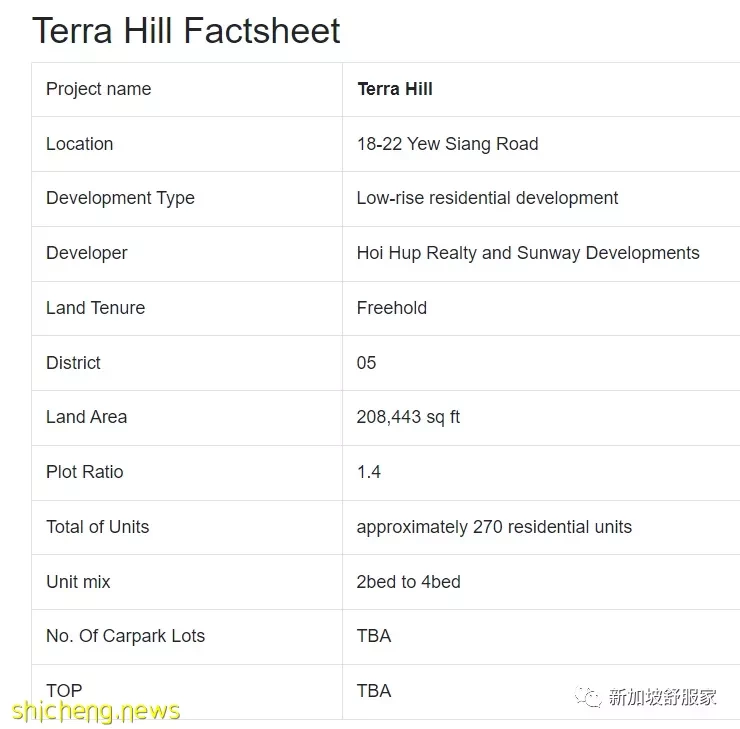Click the Land Tenure label

pyautogui.click(x=95, y=308)
